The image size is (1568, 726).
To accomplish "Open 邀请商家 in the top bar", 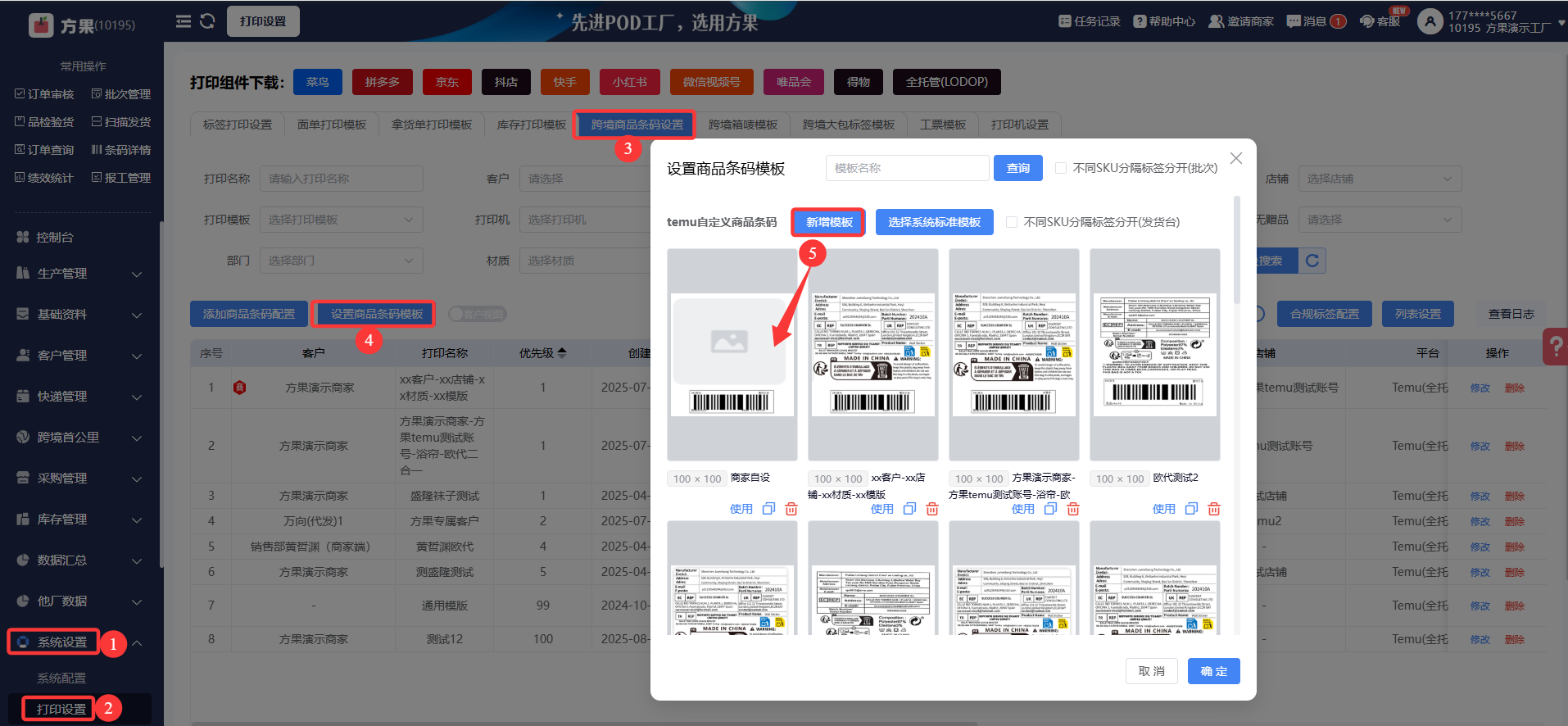I will coord(1241,21).
